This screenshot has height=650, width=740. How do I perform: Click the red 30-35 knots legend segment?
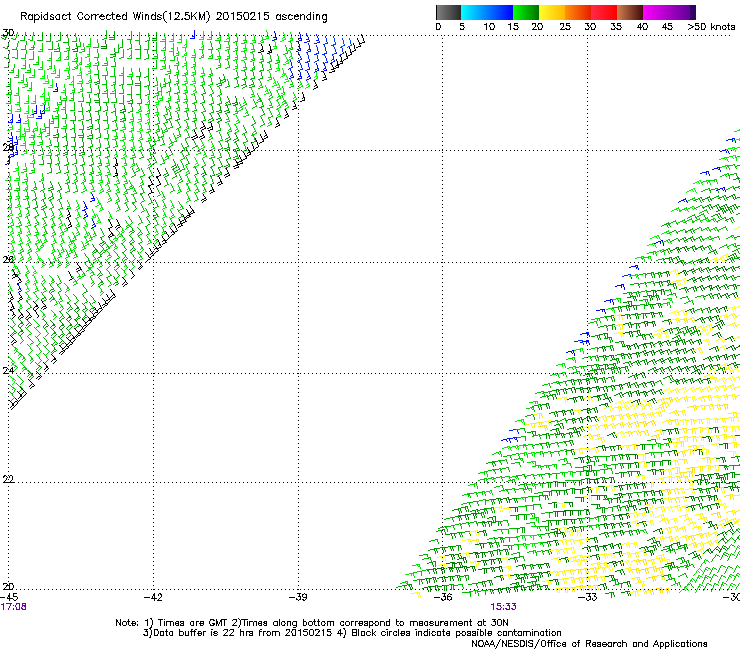[604, 12]
